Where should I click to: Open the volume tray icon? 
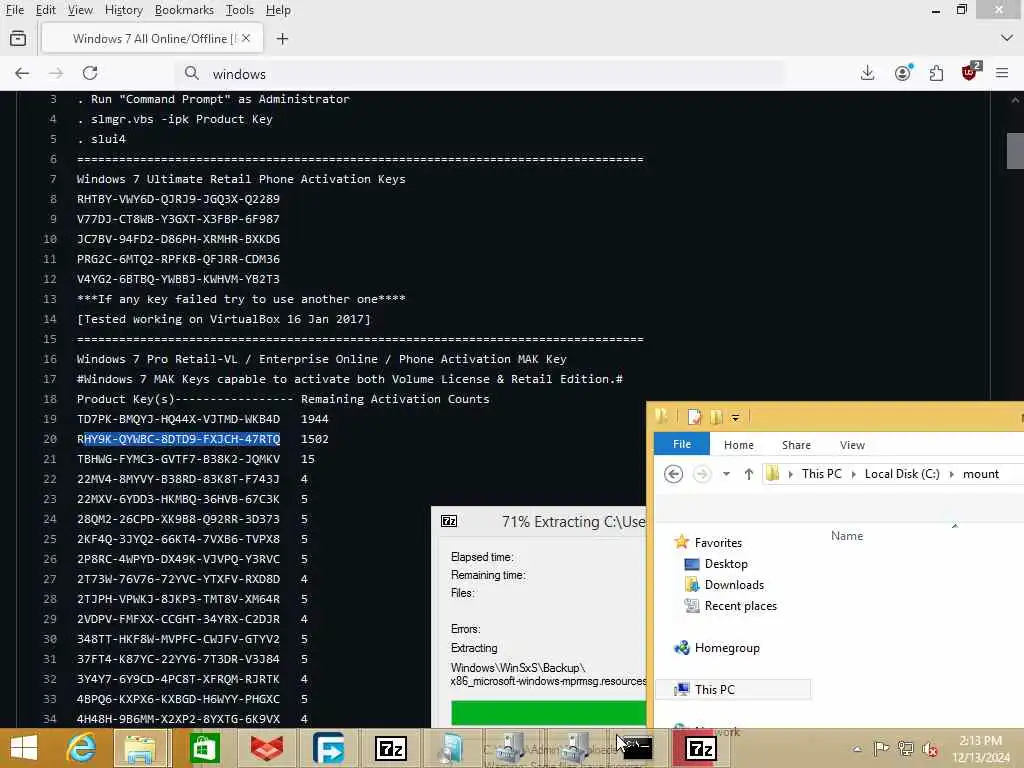coord(929,749)
